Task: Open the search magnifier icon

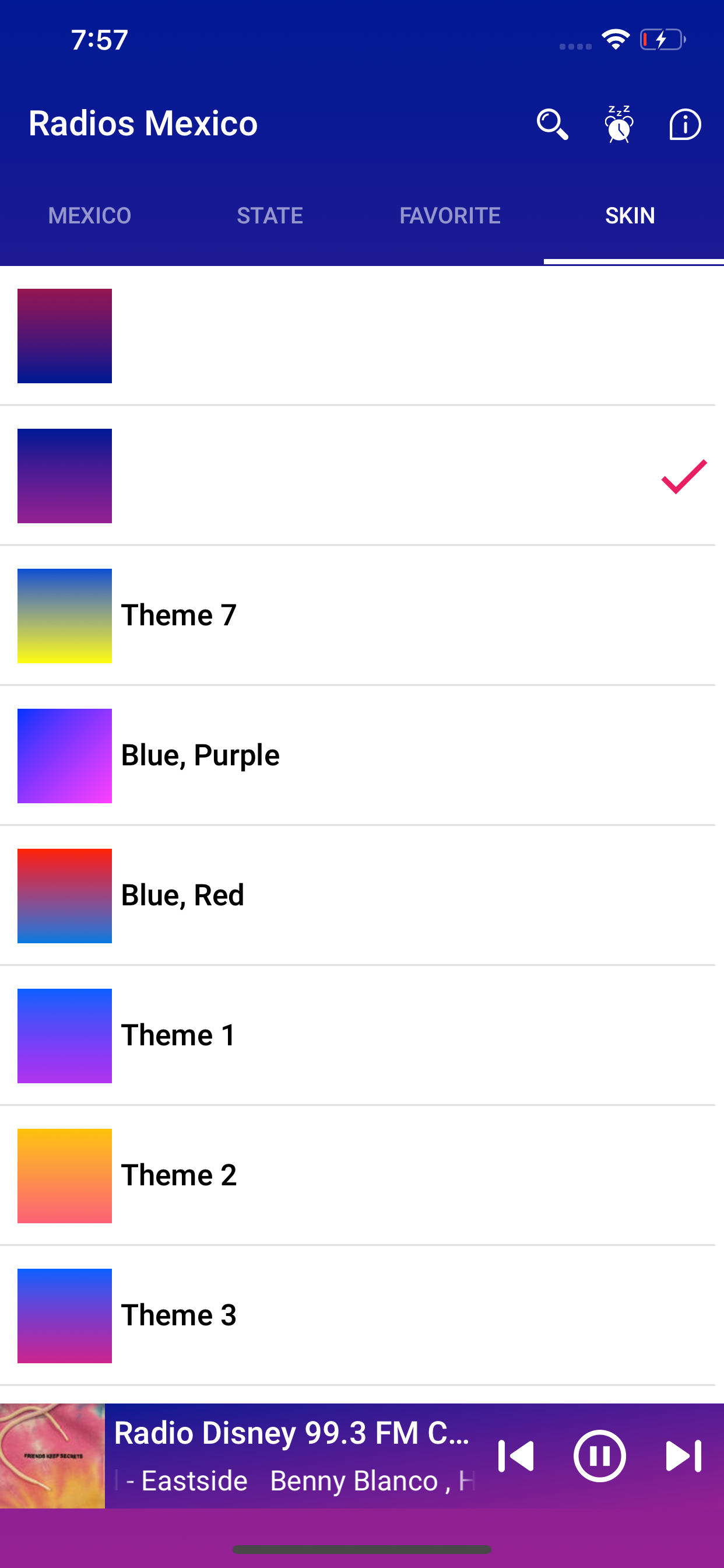Action: pos(552,124)
